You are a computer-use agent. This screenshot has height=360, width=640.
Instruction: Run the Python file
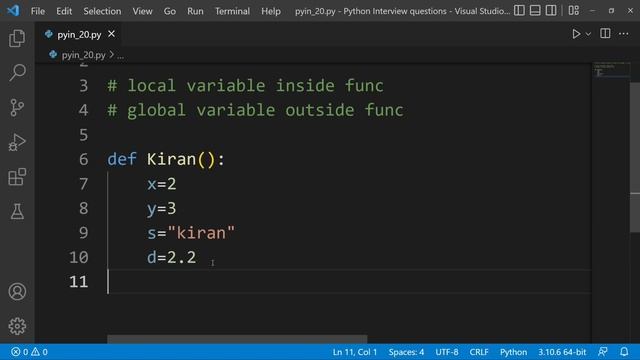pyautogui.click(x=576, y=34)
